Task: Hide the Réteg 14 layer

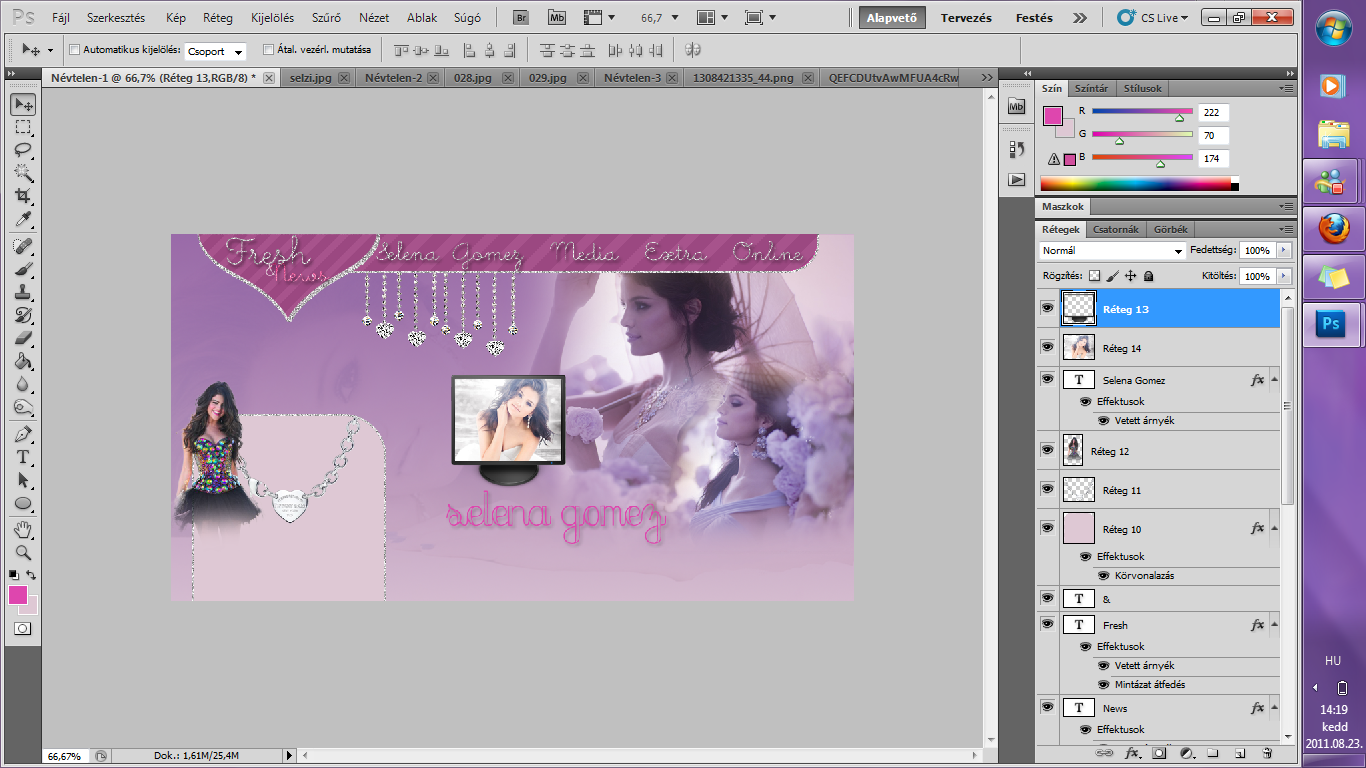Action: pos(1047,347)
